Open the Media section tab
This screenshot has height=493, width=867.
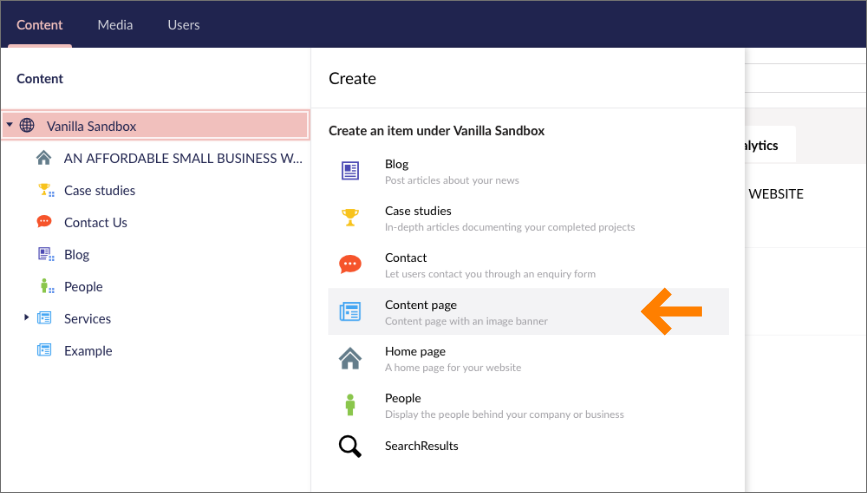click(x=115, y=25)
